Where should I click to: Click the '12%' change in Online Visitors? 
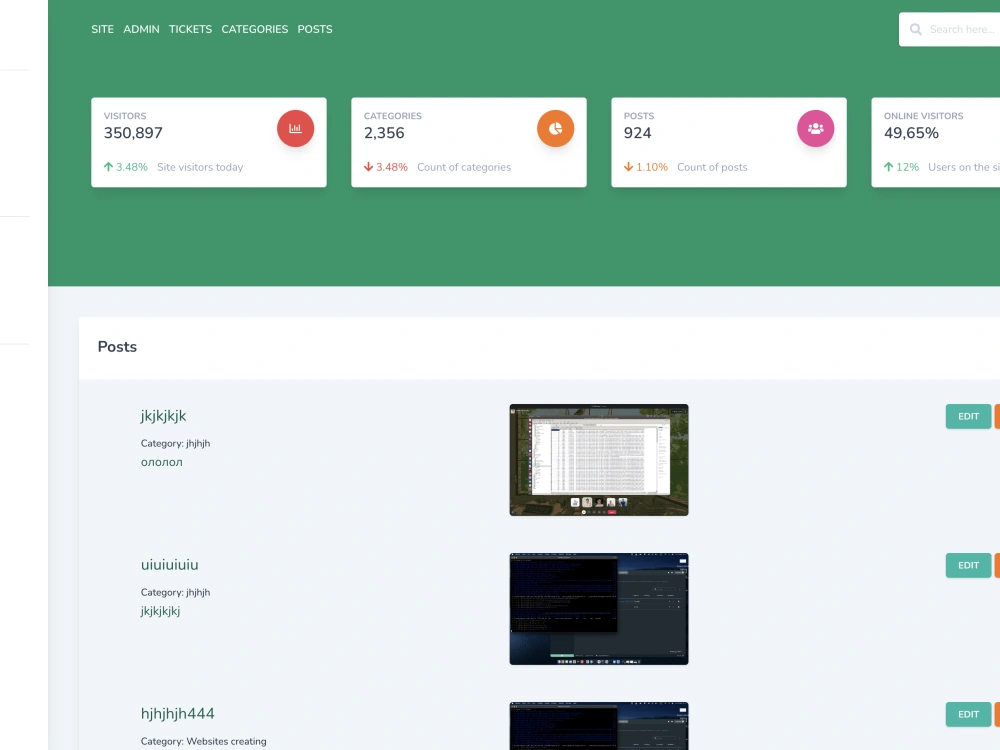[x=908, y=167]
